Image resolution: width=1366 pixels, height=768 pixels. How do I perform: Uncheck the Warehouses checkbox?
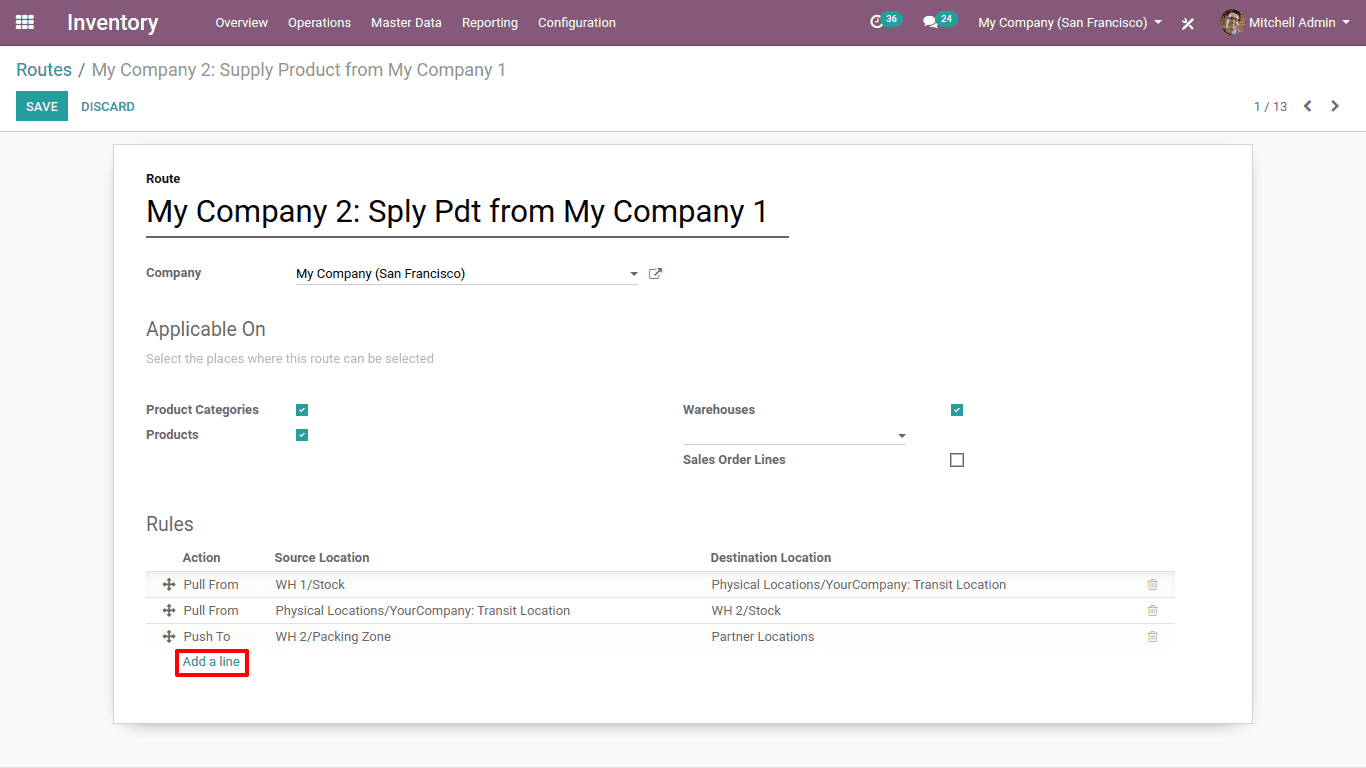coord(957,410)
